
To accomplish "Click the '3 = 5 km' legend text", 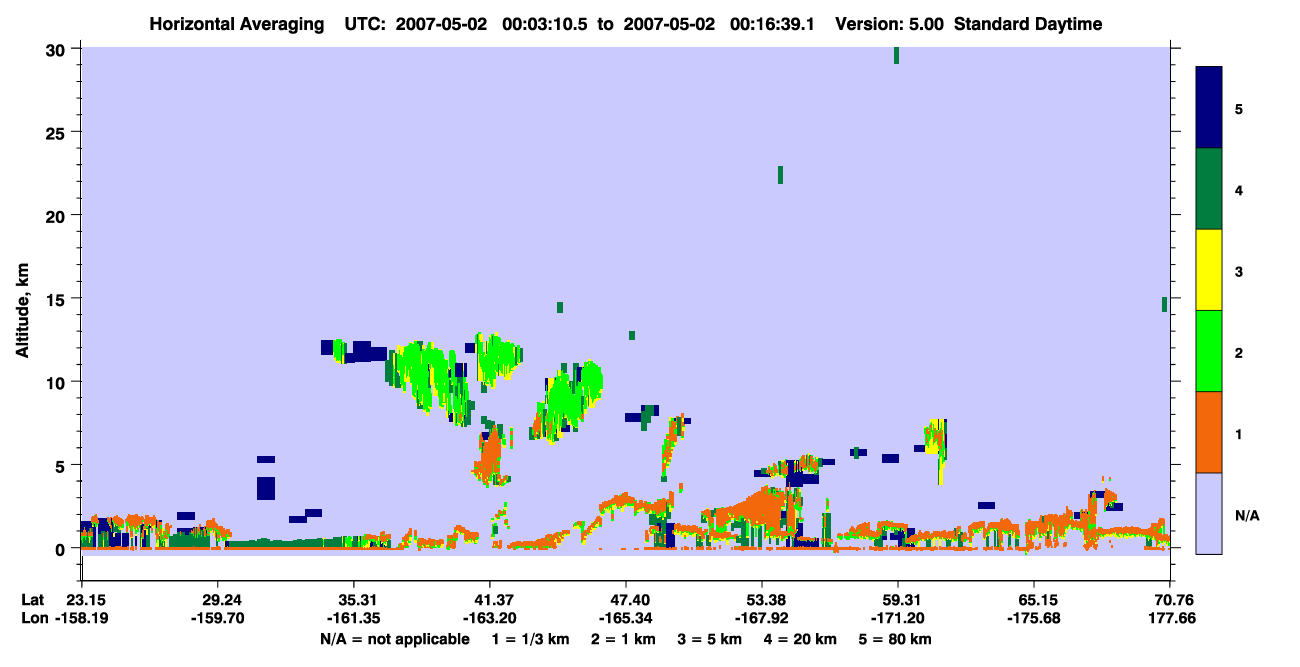I will tap(712, 639).
